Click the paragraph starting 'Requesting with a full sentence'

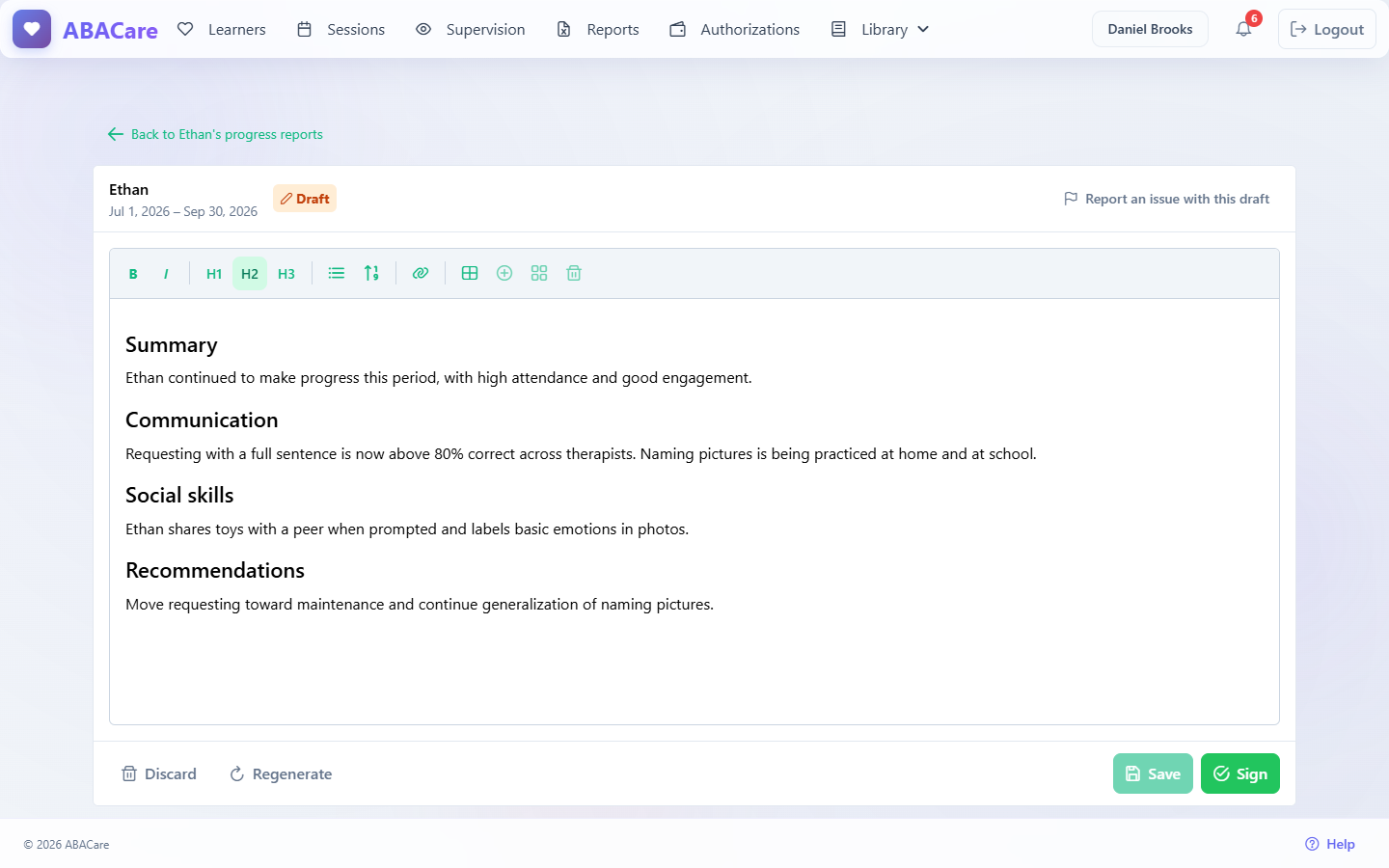(581, 454)
